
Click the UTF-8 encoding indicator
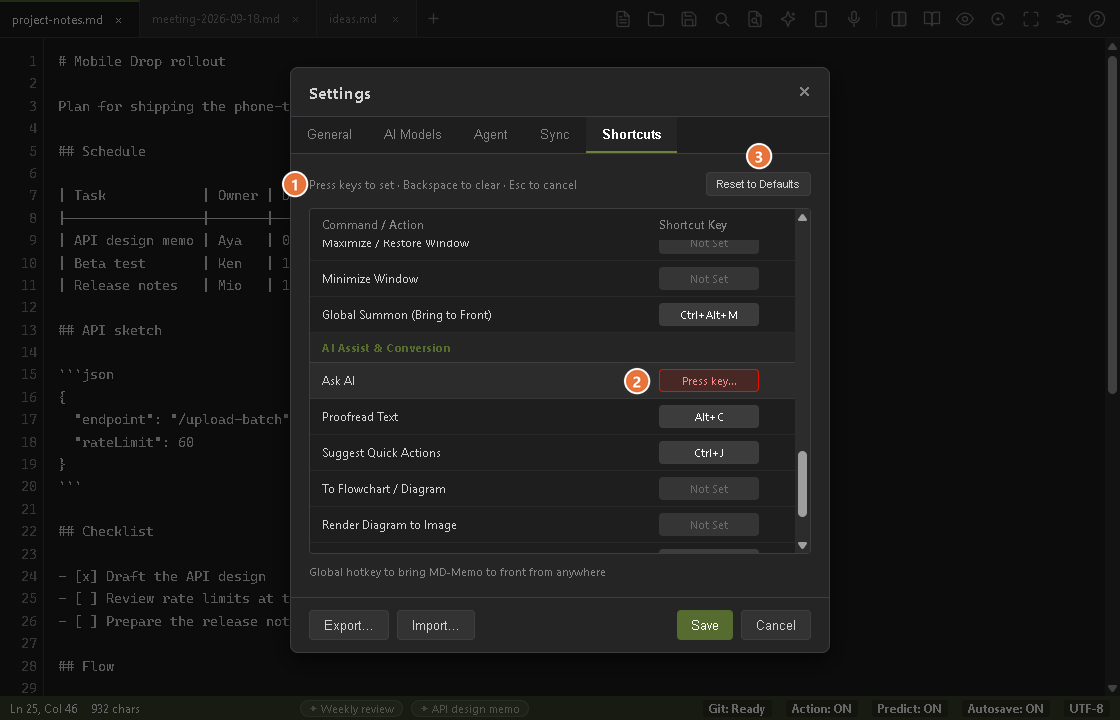pyautogui.click(x=1086, y=709)
